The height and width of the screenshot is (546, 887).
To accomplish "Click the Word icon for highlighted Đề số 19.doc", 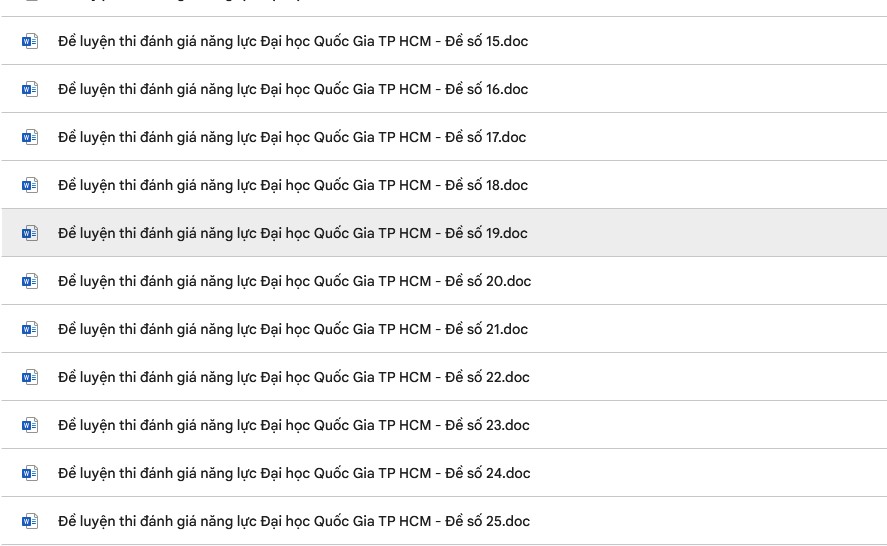I will tap(30, 233).
